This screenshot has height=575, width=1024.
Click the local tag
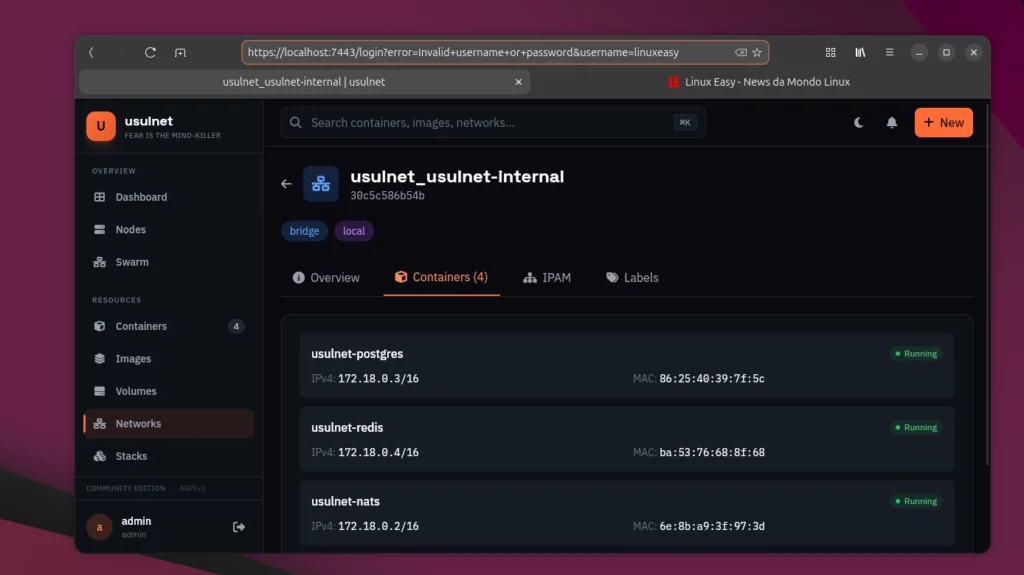pos(354,231)
